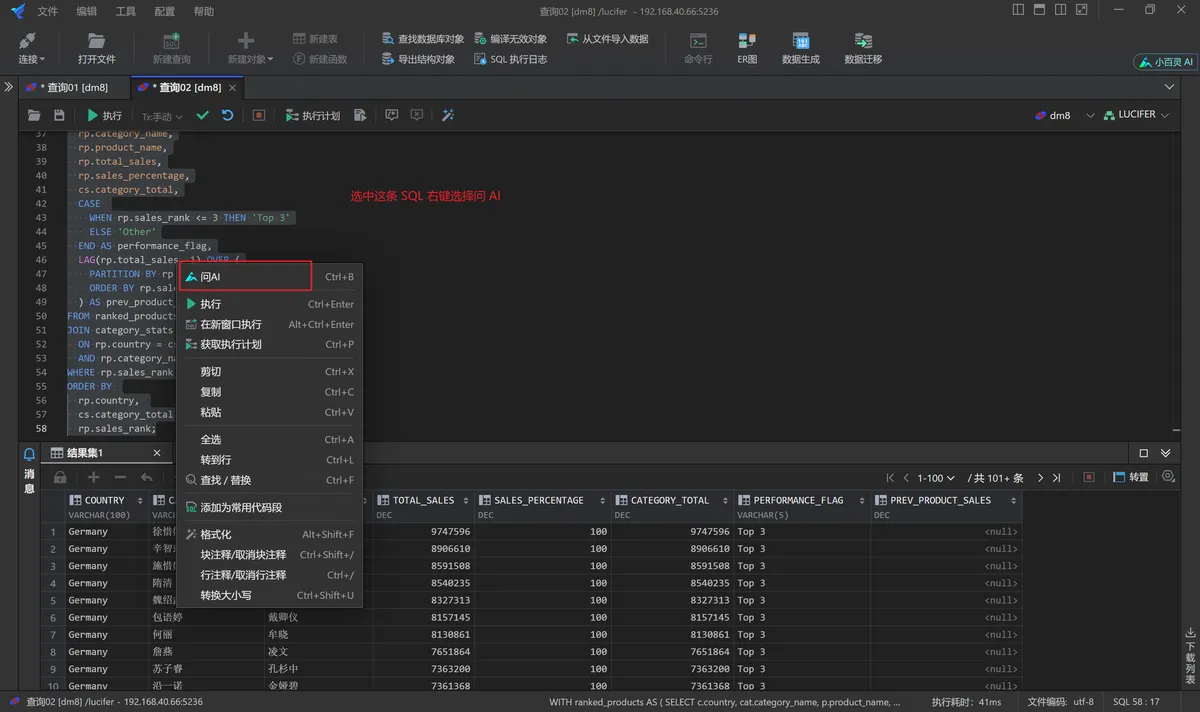The image size is (1200, 712).
Task: Click the TOTAL_SALES column header
Action: click(423, 500)
